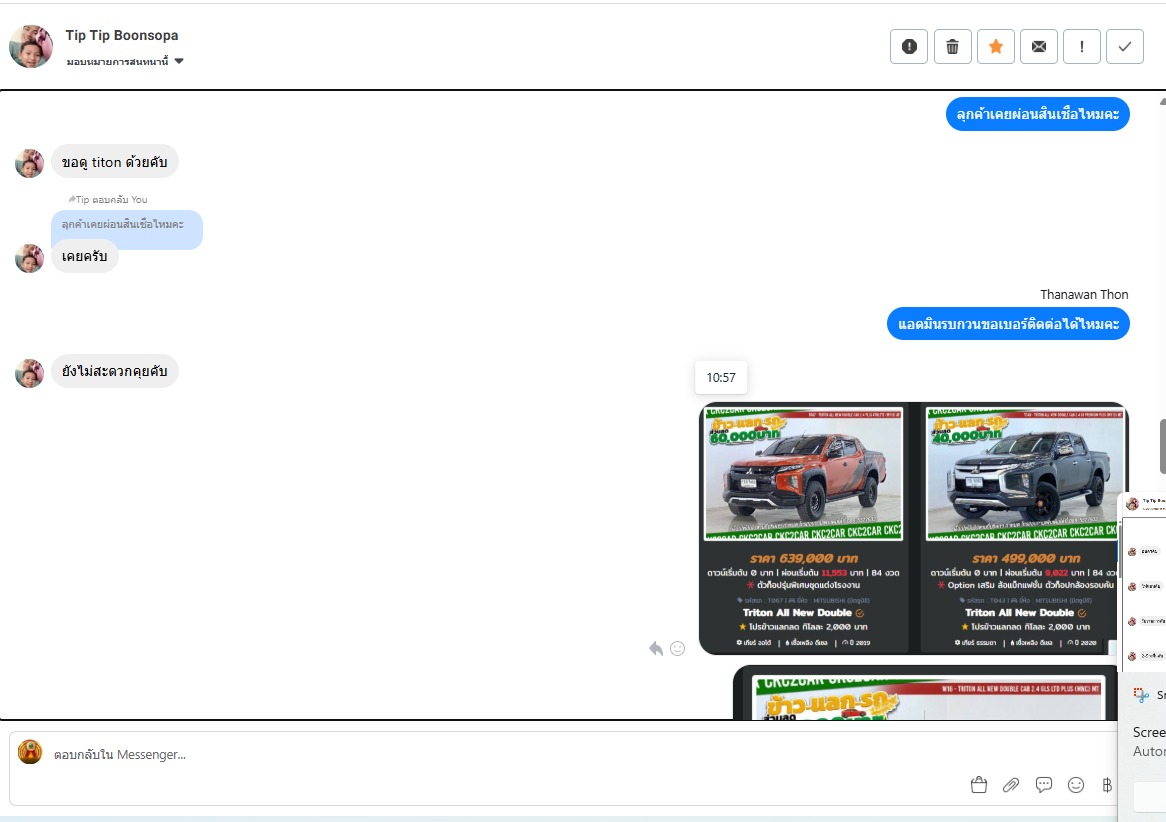Click the baht payment icon in reply box
Screen dimensions: 1166x822
coord(1107,785)
